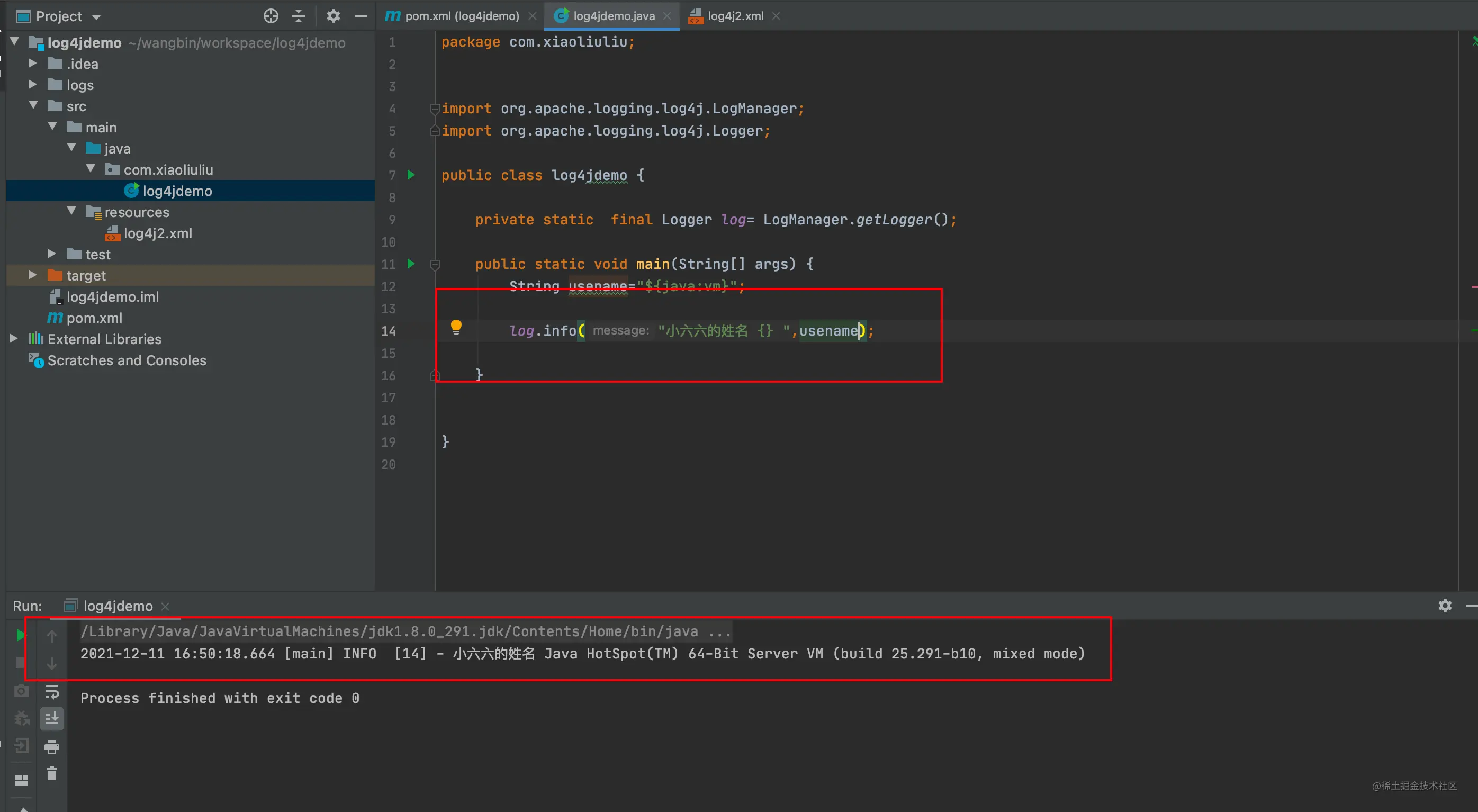Select log4j2.xml under resources
1478x812 pixels.
coord(158,233)
